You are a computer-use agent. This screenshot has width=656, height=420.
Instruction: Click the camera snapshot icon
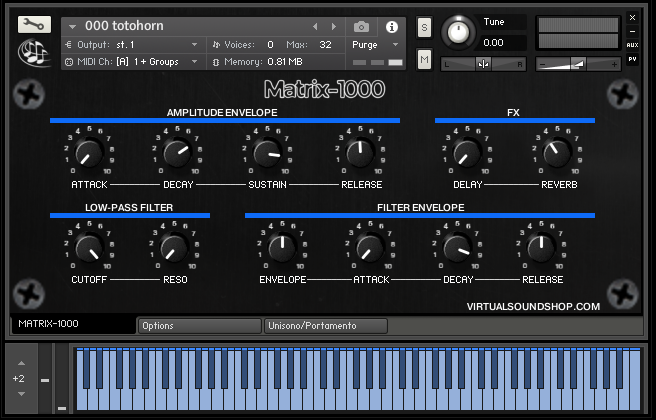tap(361, 26)
